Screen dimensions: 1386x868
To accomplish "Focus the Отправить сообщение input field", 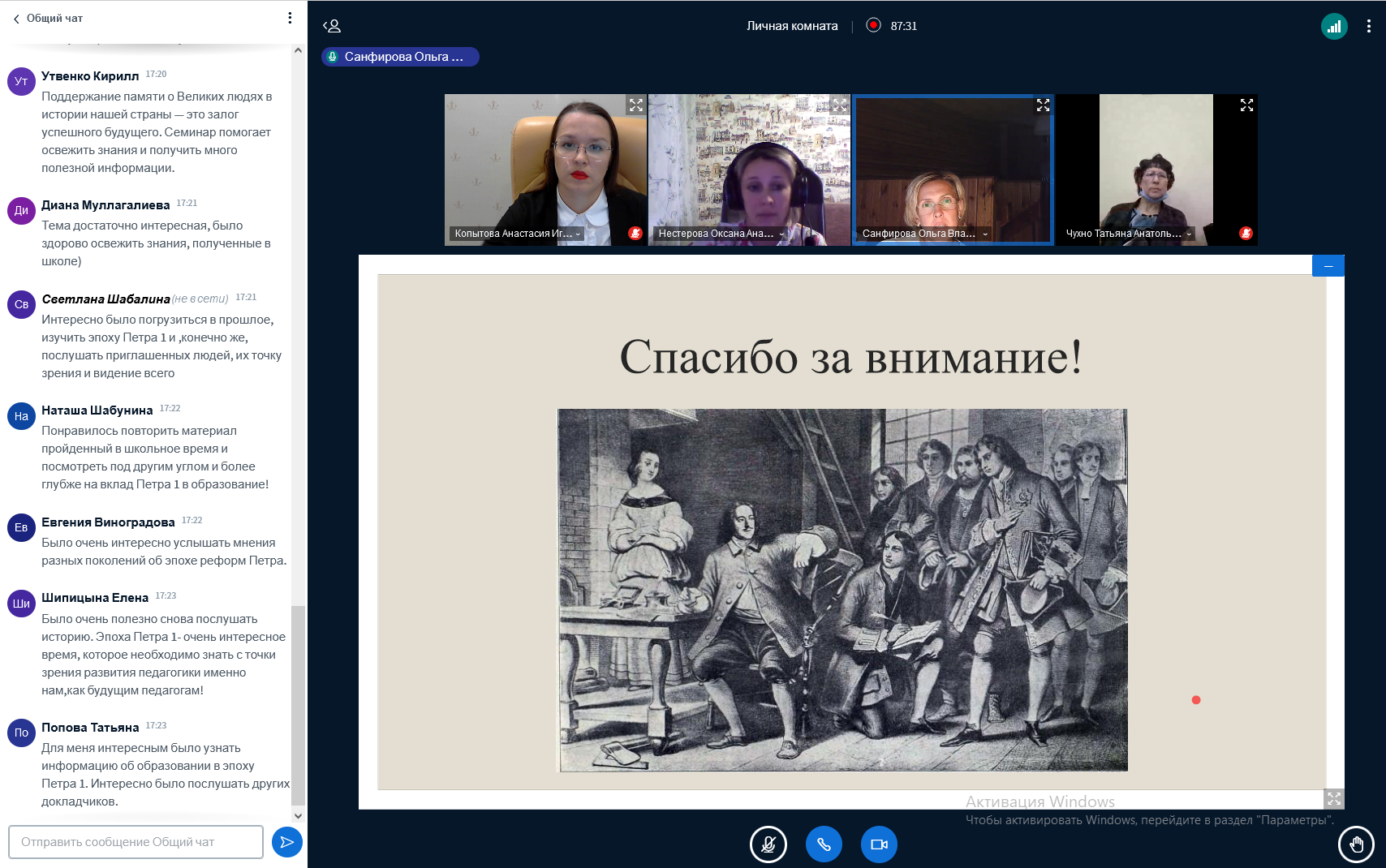I will point(136,842).
